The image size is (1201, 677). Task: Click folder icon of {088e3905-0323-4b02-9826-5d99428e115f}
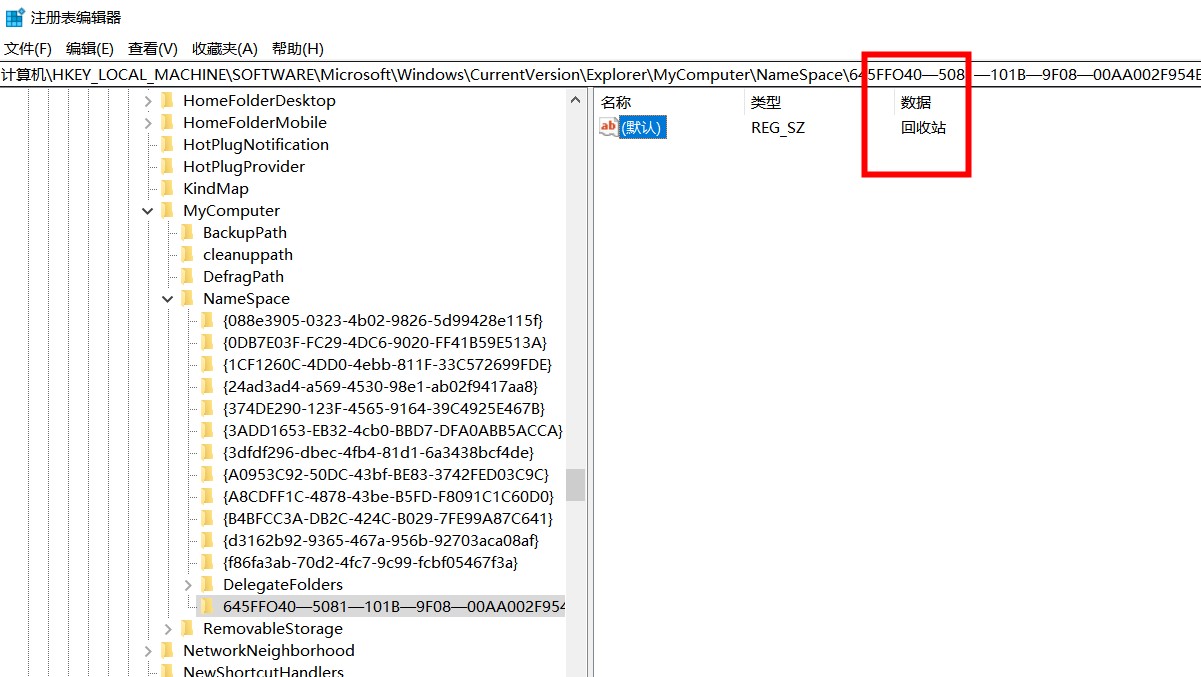pos(207,320)
